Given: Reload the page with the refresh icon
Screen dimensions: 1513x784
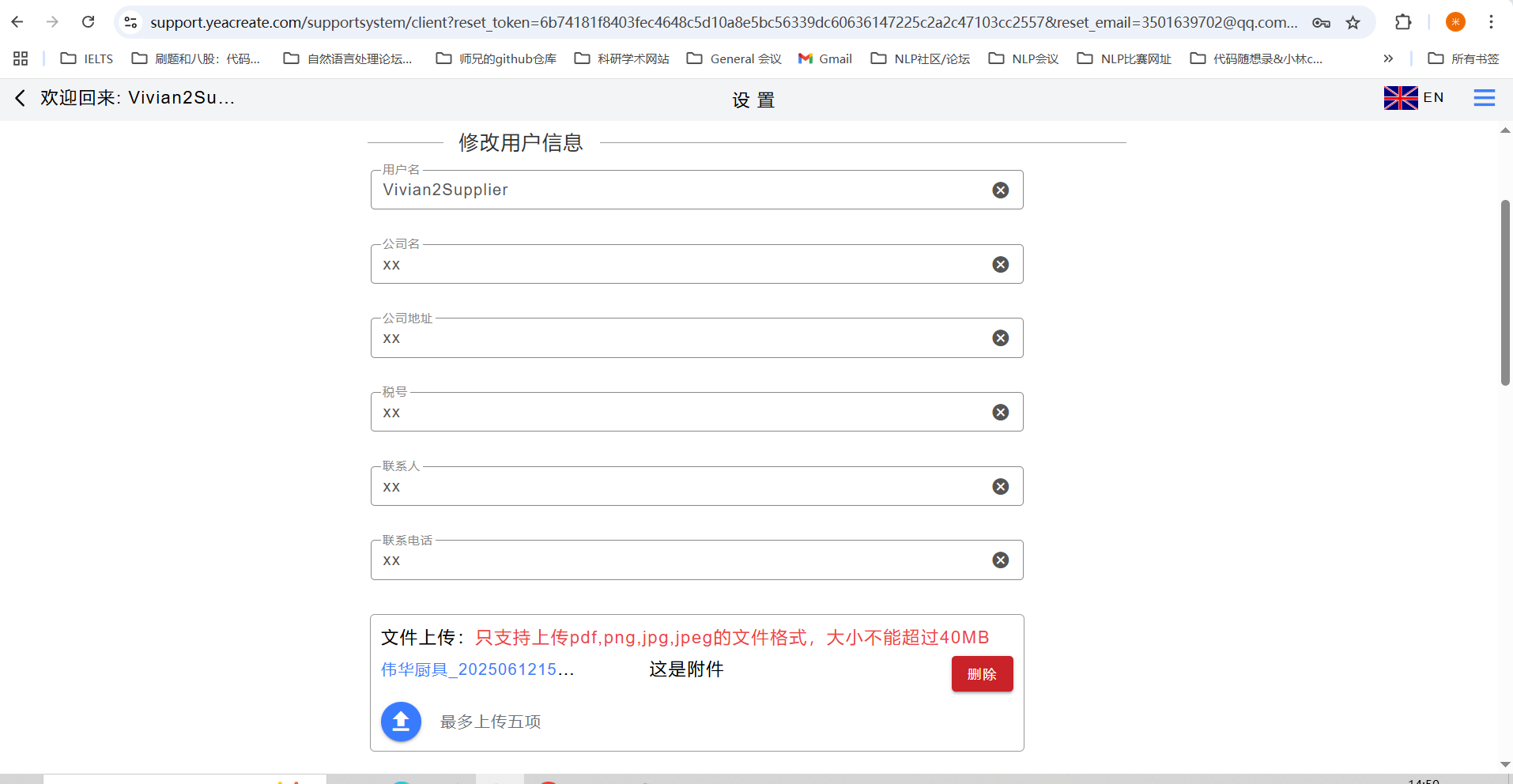Looking at the screenshot, I should (x=89, y=22).
